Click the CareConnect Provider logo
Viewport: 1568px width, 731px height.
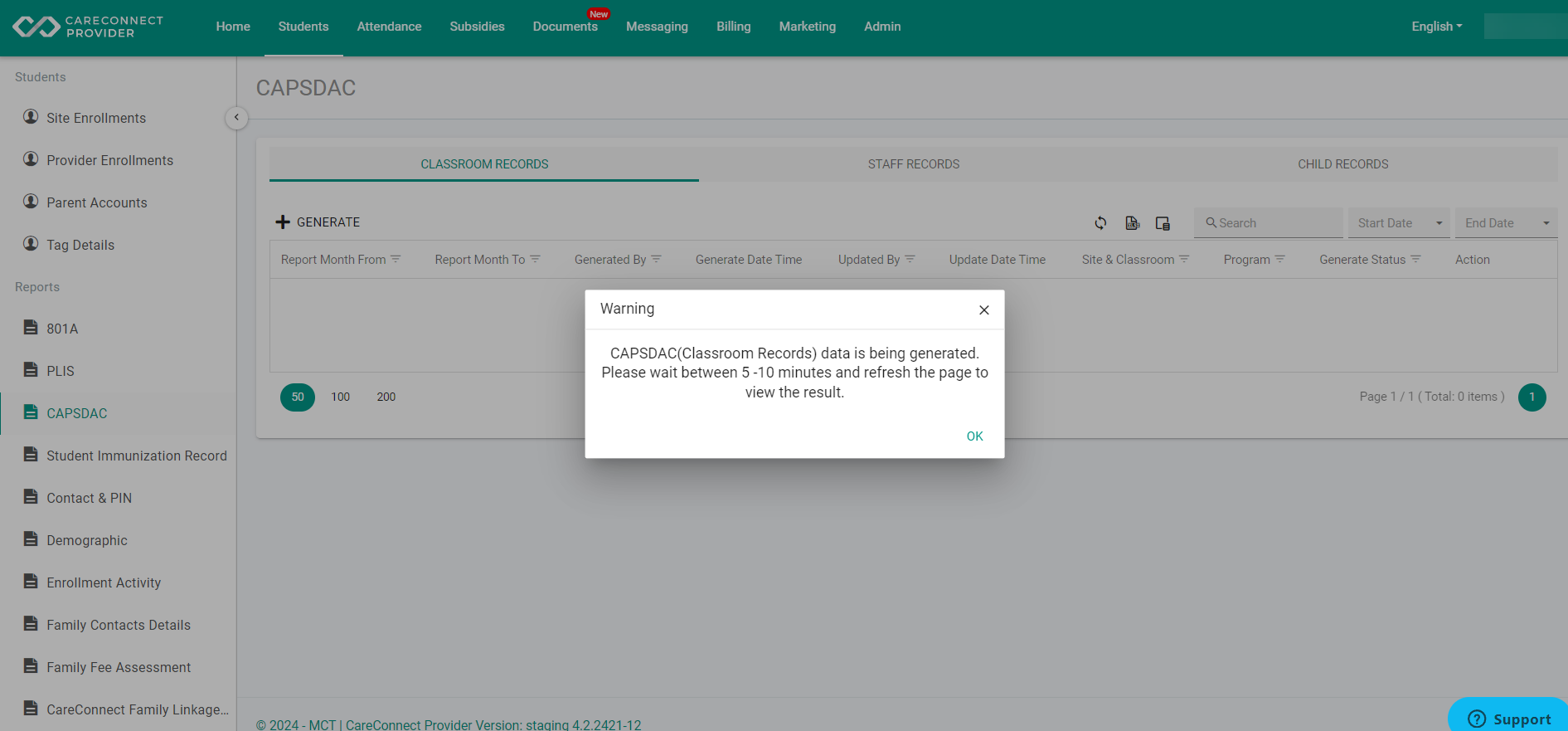(88, 27)
